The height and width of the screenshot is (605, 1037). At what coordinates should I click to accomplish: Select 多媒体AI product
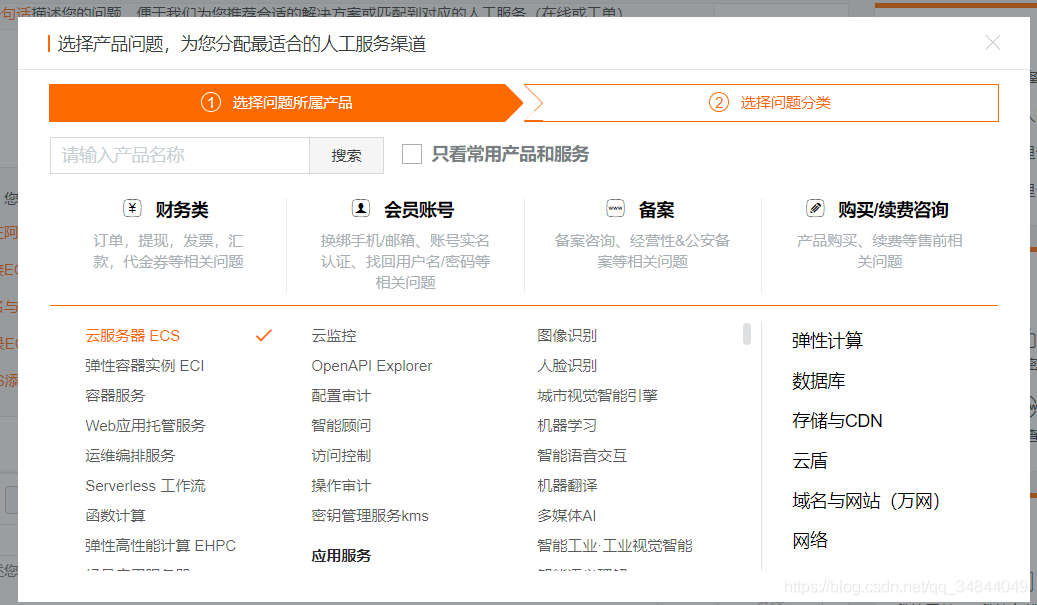[566, 516]
